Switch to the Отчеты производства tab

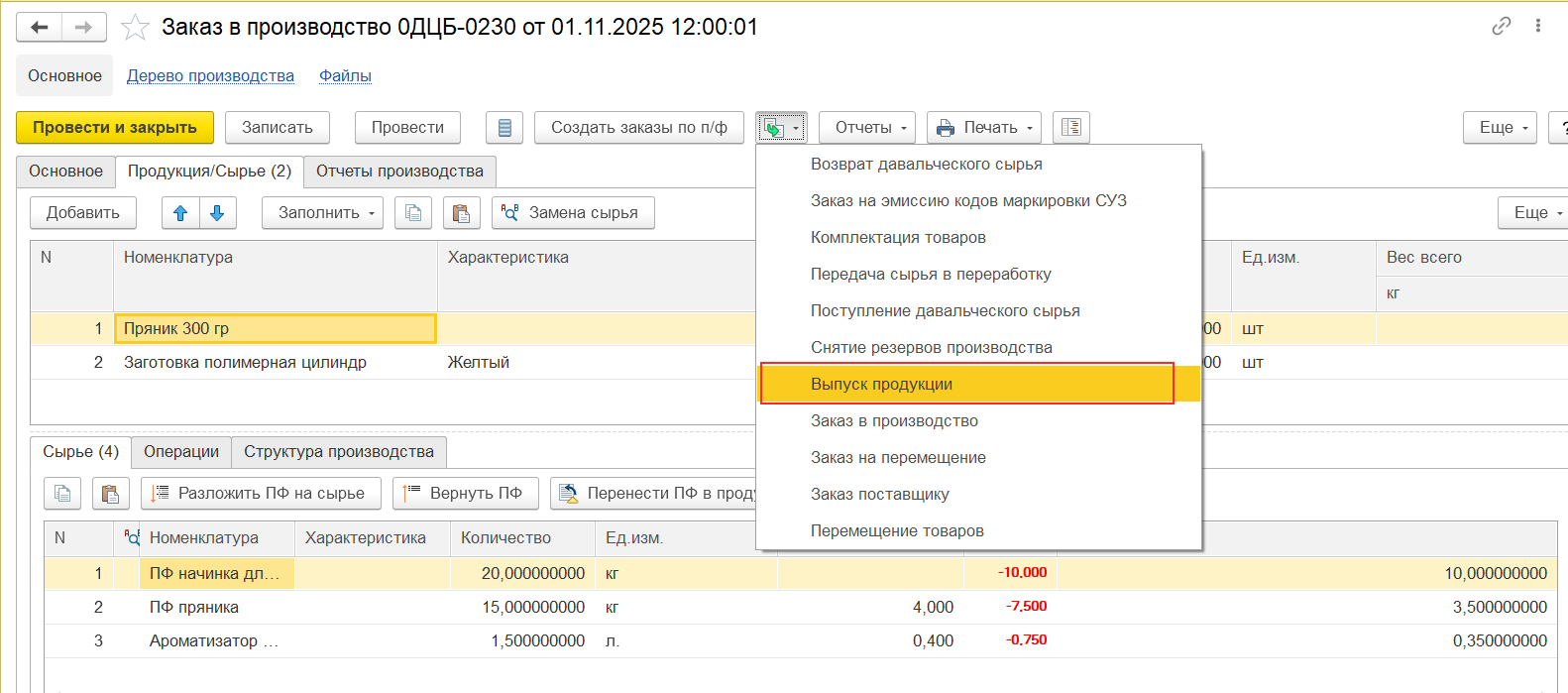tap(399, 172)
